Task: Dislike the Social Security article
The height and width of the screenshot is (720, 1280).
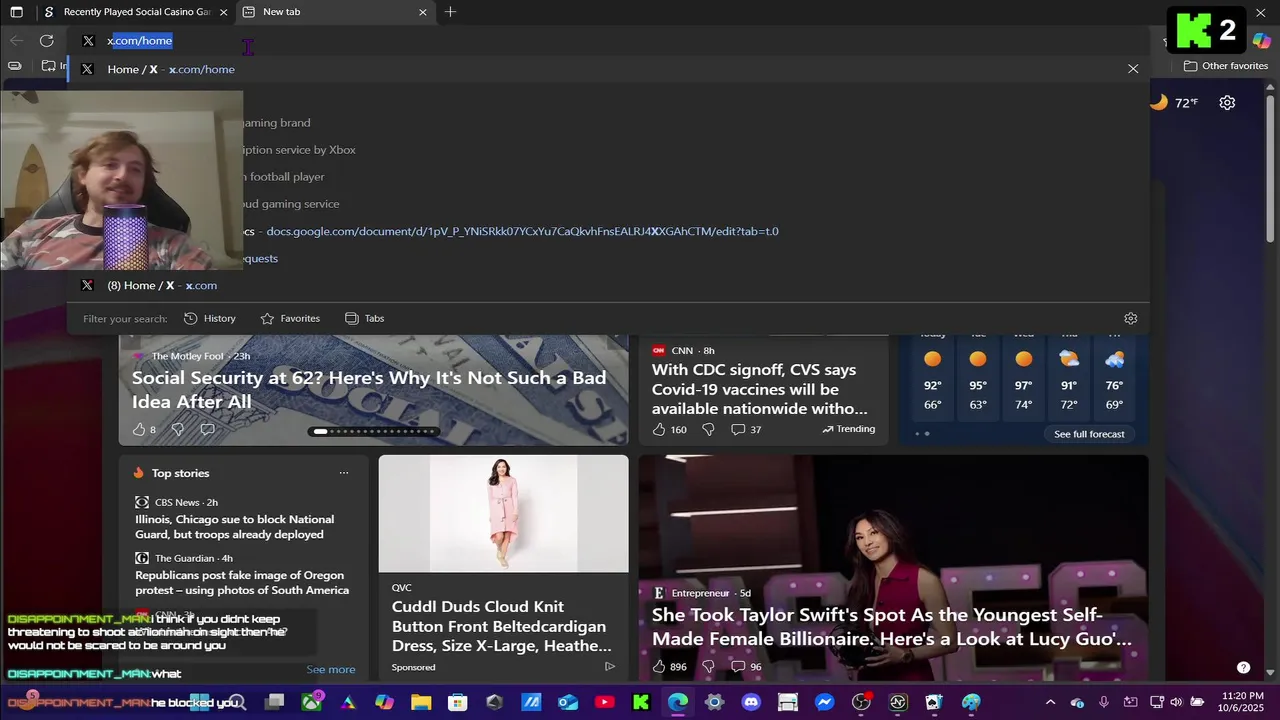Action: click(177, 429)
